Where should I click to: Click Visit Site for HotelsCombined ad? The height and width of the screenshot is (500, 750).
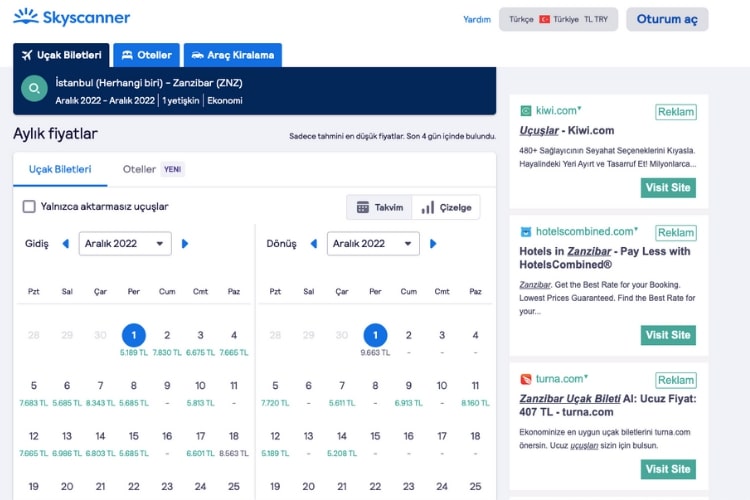[x=668, y=335]
